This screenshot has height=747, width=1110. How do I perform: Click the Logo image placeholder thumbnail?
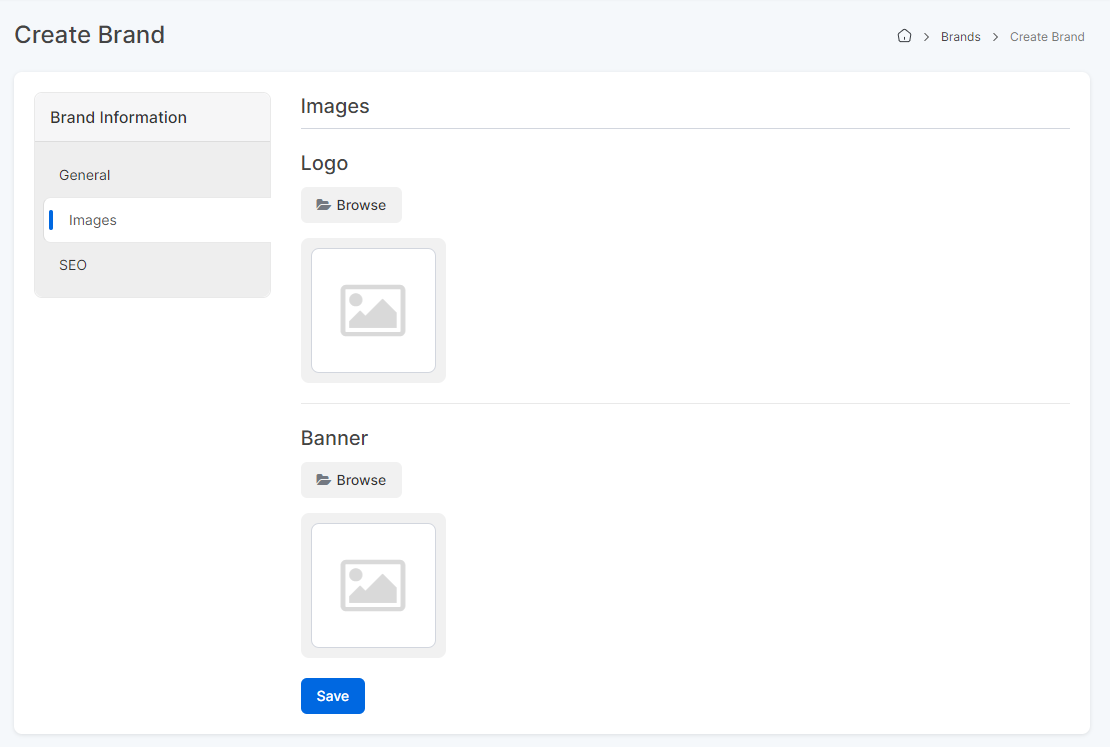pos(373,310)
